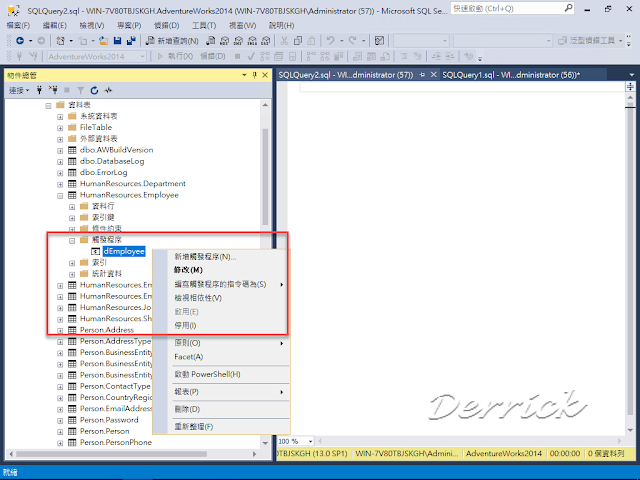Click Object Explorer vertical scrollbar thumb

coord(265,176)
